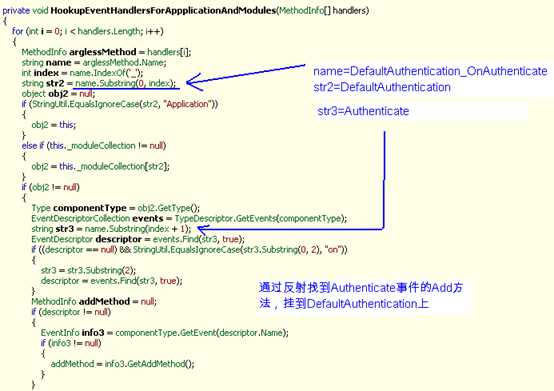Select the 'for (int i = 0' loop line
The height and width of the screenshot is (391, 554).
tap(88, 31)
